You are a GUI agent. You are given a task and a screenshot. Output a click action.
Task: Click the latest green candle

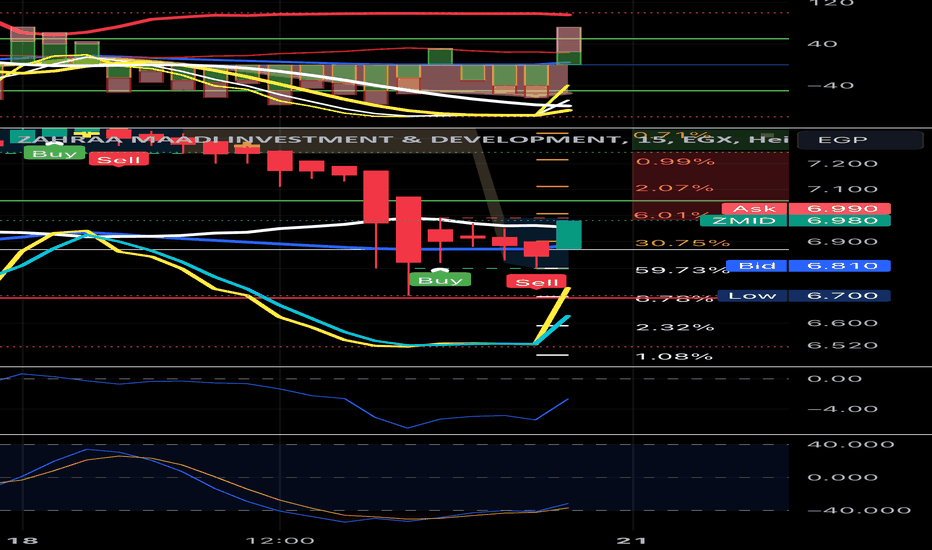point(569,234)
